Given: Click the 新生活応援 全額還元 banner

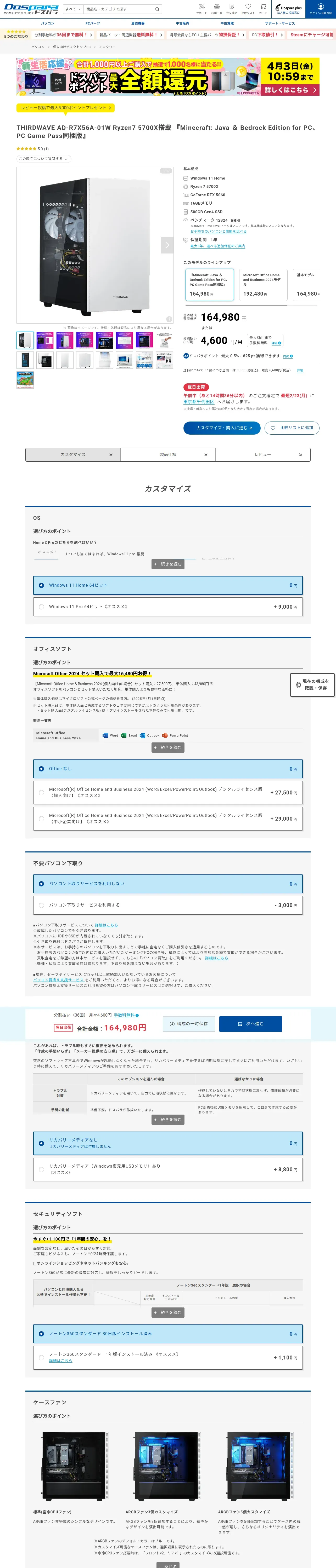Looking at the screenshot, I should click(x=168, y=77).
